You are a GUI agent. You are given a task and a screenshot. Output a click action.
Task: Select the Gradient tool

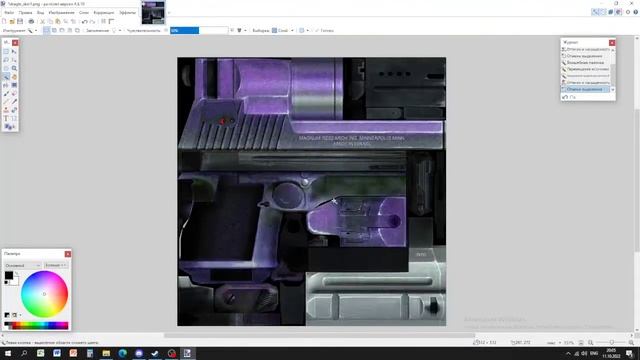[14, 85]
